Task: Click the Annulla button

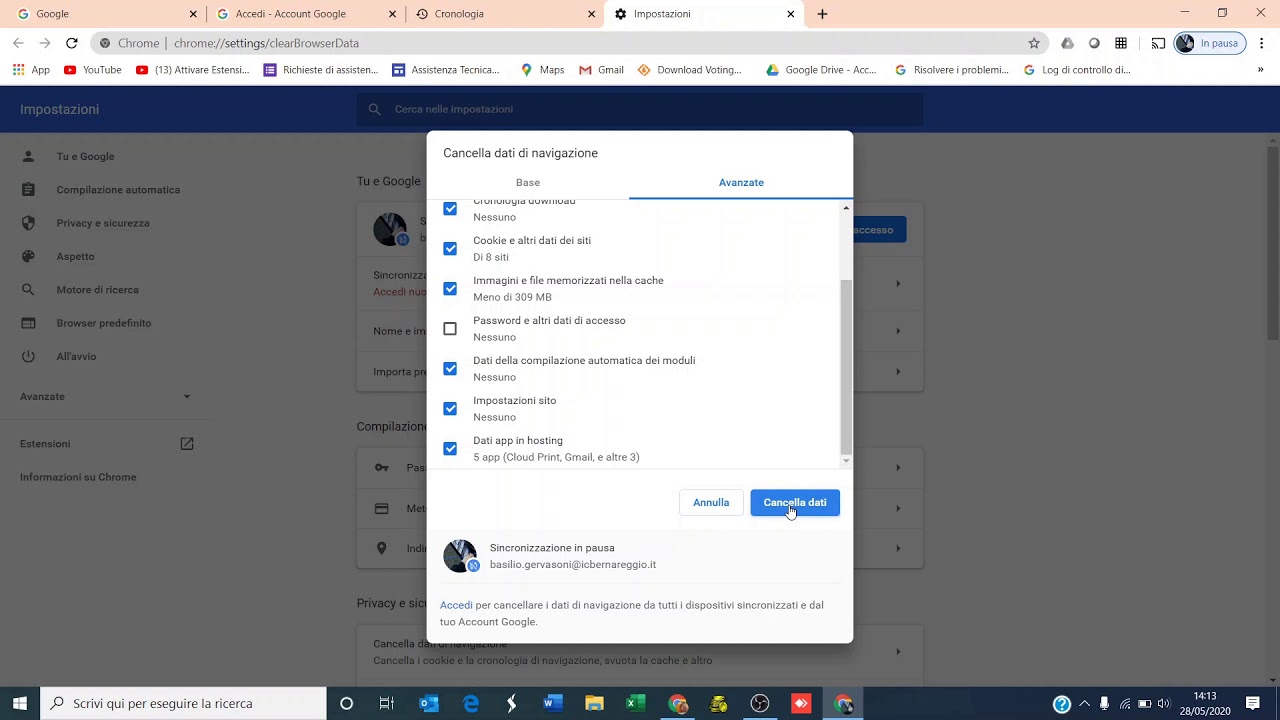Action: click(711, 502)
